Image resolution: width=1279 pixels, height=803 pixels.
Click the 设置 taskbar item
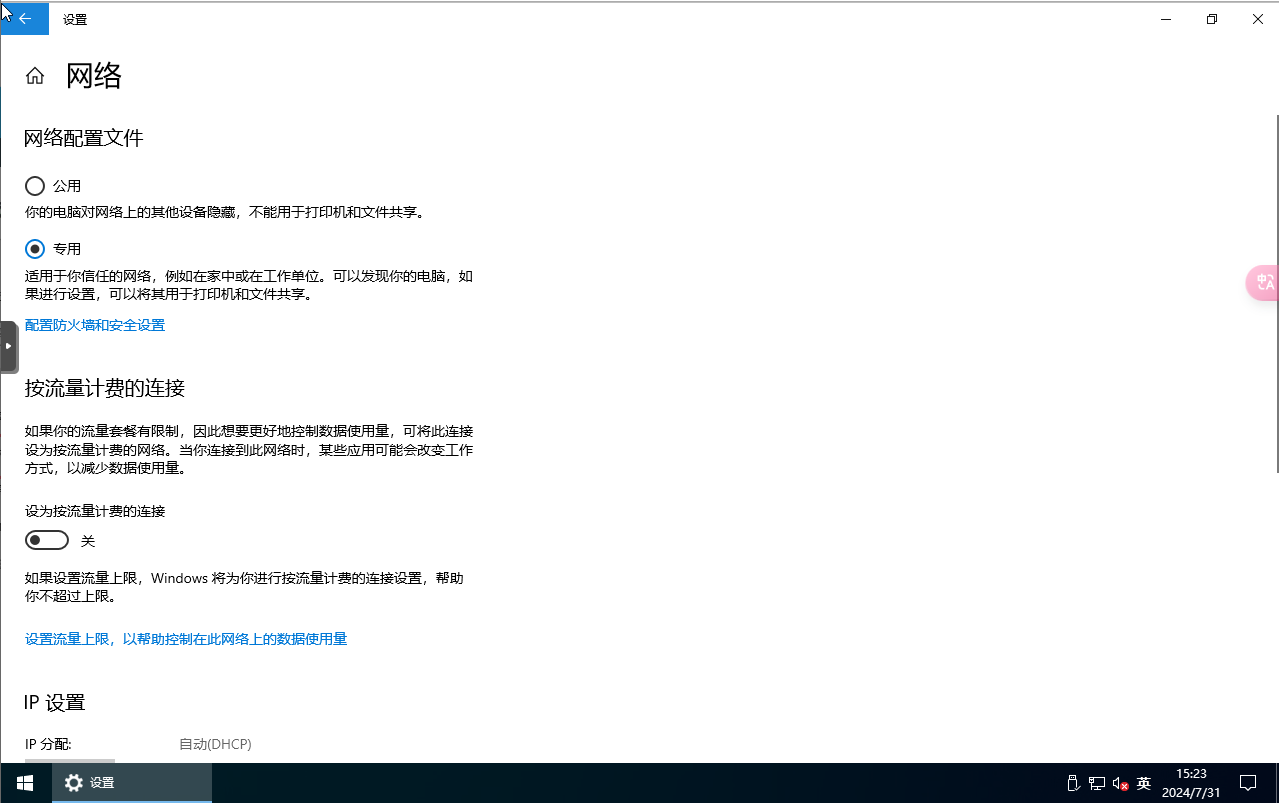132,783
